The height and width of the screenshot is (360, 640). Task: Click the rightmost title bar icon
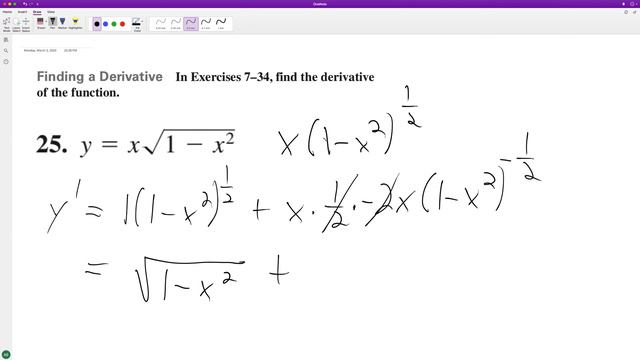632,4
